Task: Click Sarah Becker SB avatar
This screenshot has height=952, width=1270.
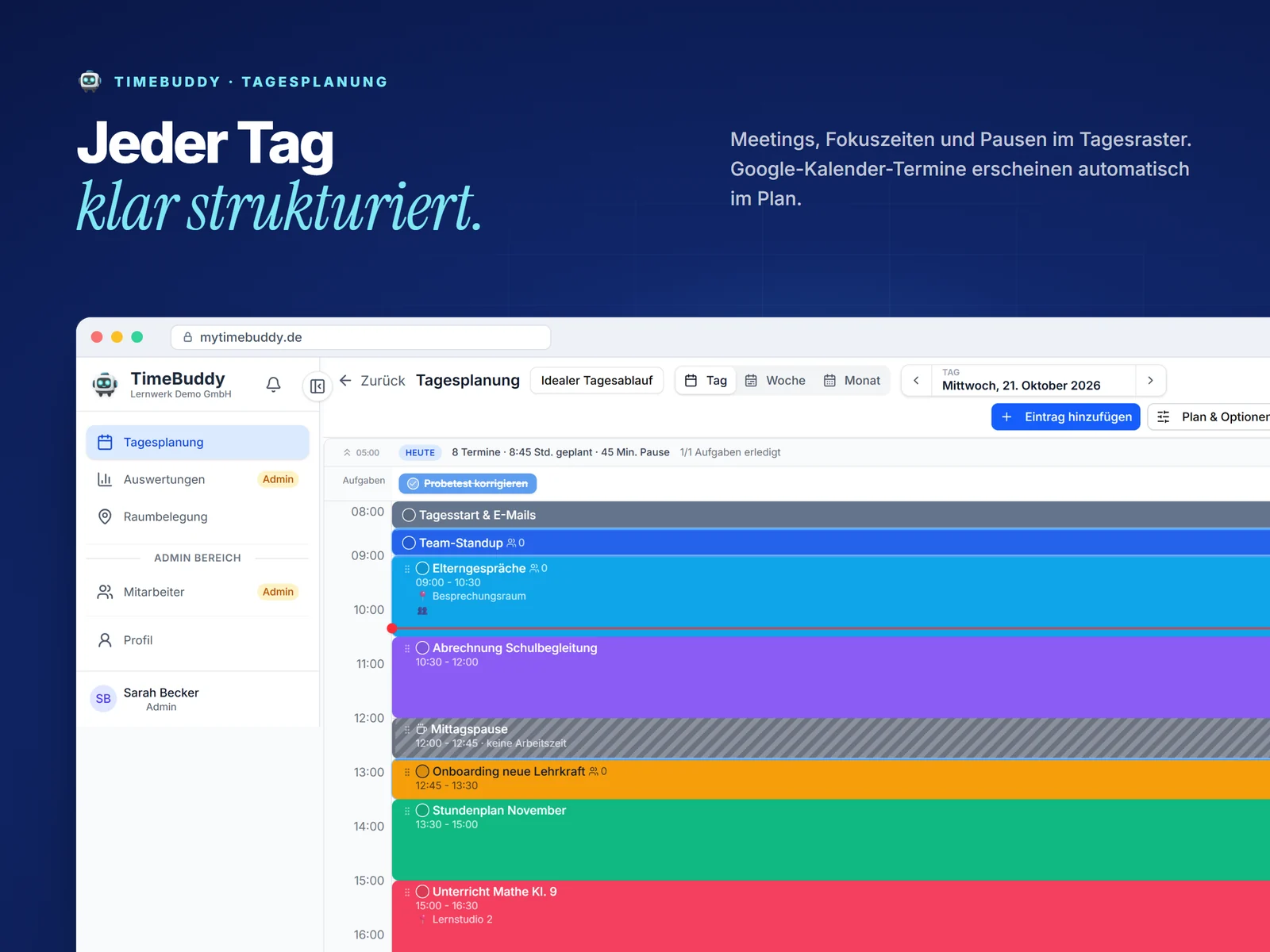Action: point(103,699)
